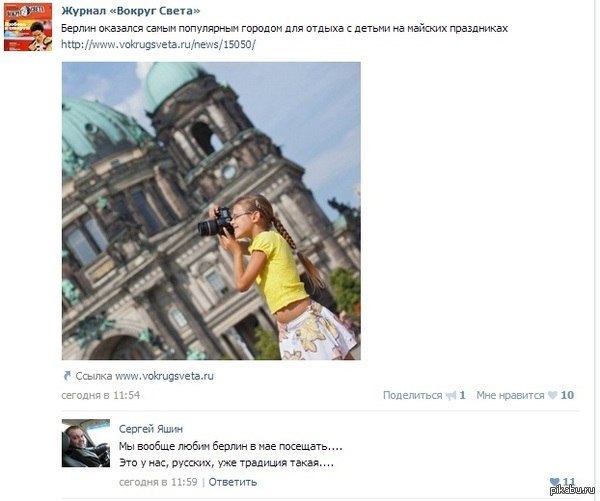The height and width of the screenshot is (501, 600).
Task: View the list of 10 post likes
Action: tap(567, 395)
